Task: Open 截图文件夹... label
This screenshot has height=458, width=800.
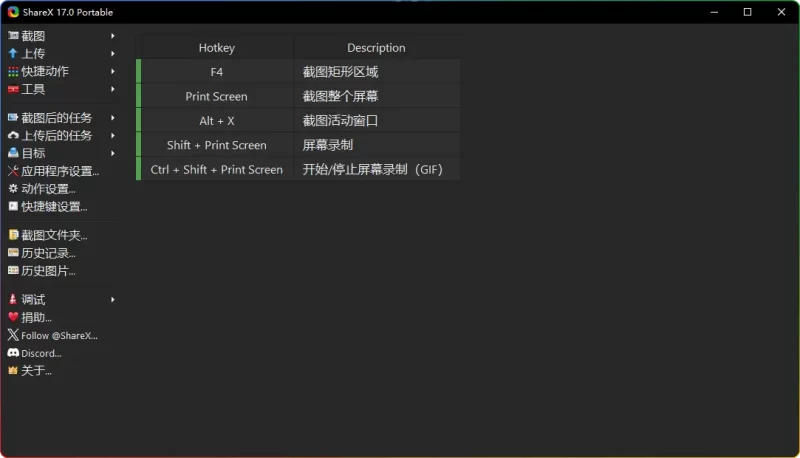Action: (x=54, y=235)
